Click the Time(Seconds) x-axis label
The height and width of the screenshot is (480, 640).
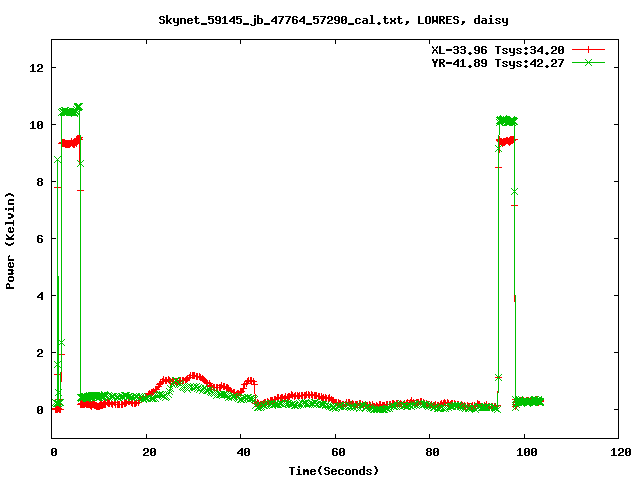click(334, 471)
